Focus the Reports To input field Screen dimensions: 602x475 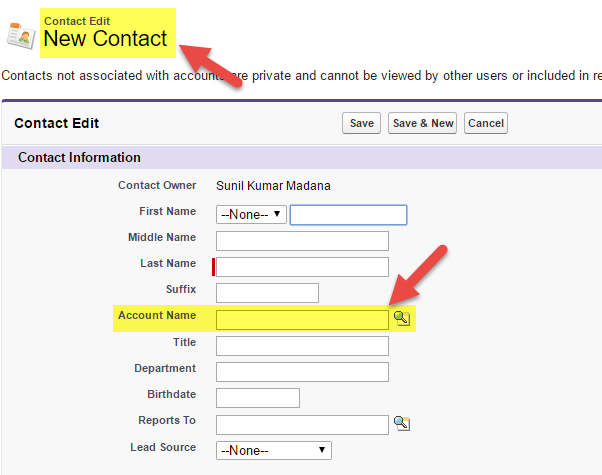(302, 424)
